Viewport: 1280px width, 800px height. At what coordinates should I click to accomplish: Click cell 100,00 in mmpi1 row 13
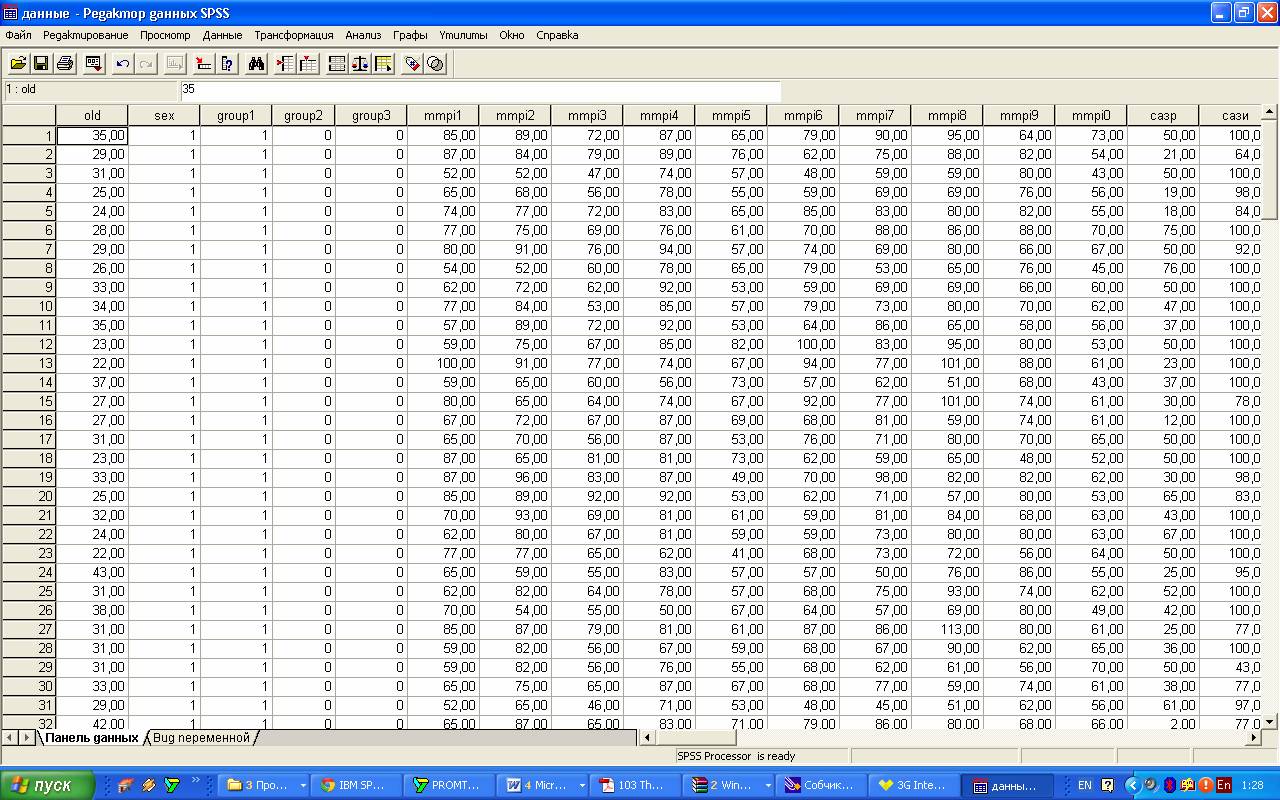click(x=443, y=363)
